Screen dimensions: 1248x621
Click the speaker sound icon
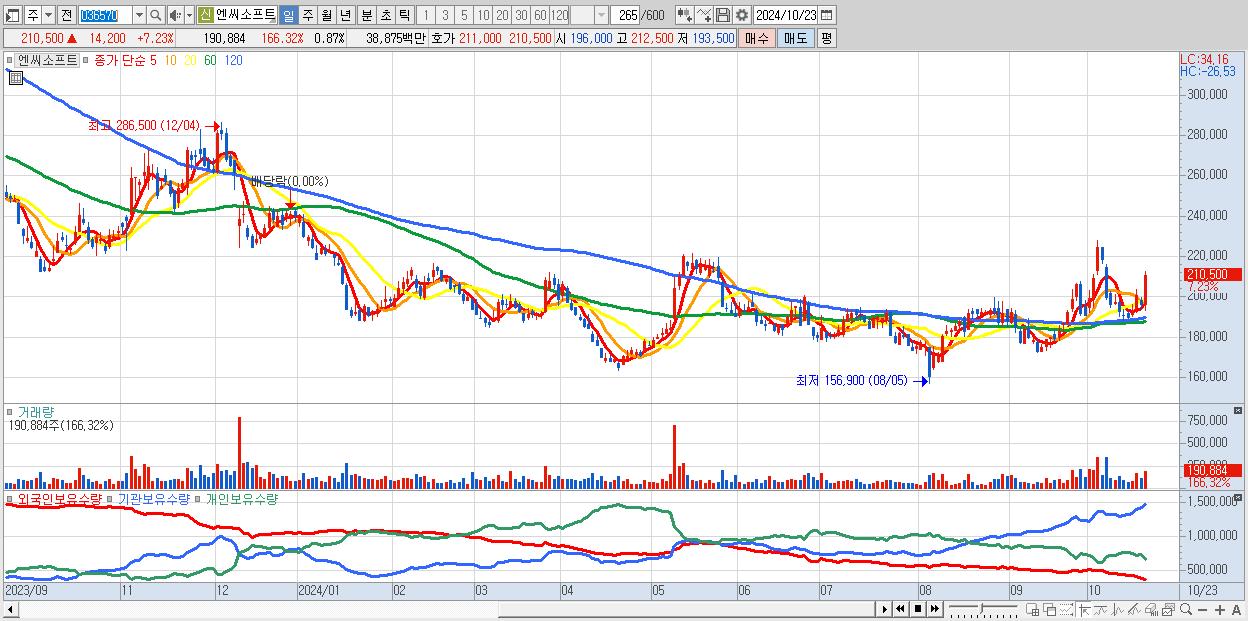click(175, 15)
